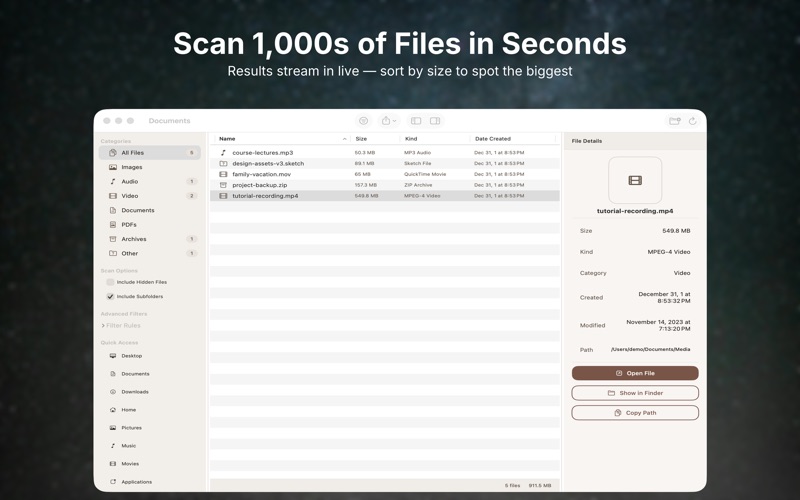Disable Include Subfolders checkbox
This screenshot has width=800, height=500.
tap(110, 296)
